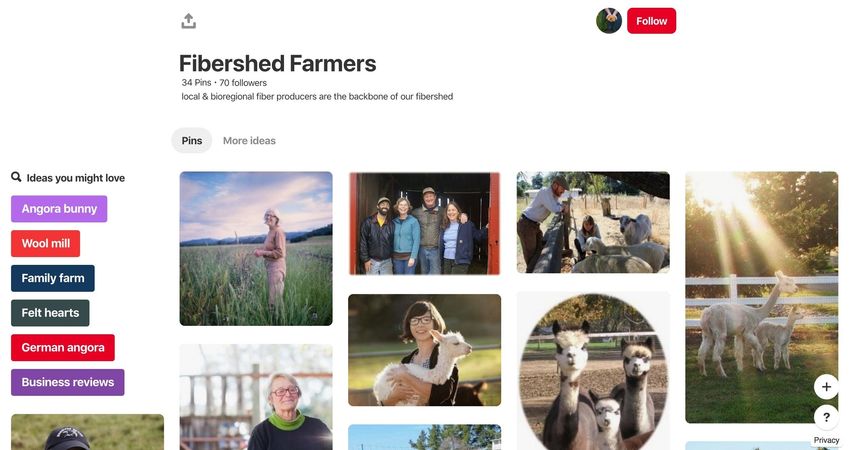This screenshot has width=850, height=450.
Task: Click the plus add button
Action: [x=826, y=387]
